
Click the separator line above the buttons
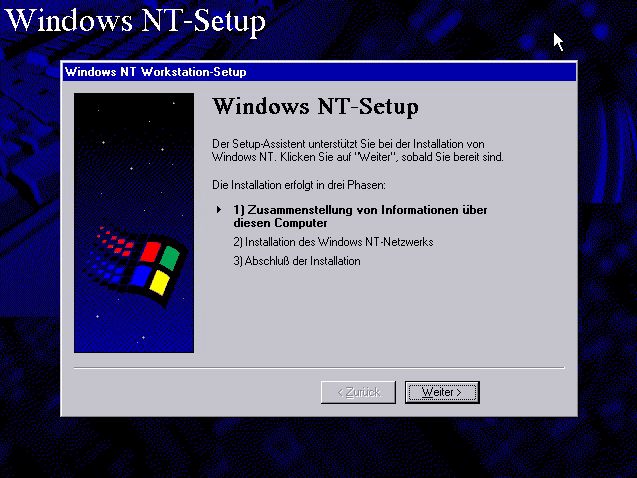318,368
